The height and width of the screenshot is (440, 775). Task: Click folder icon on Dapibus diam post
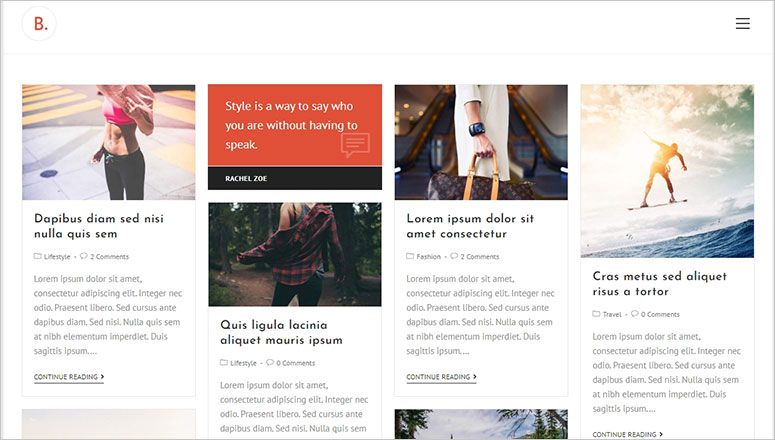click(37, 256)
